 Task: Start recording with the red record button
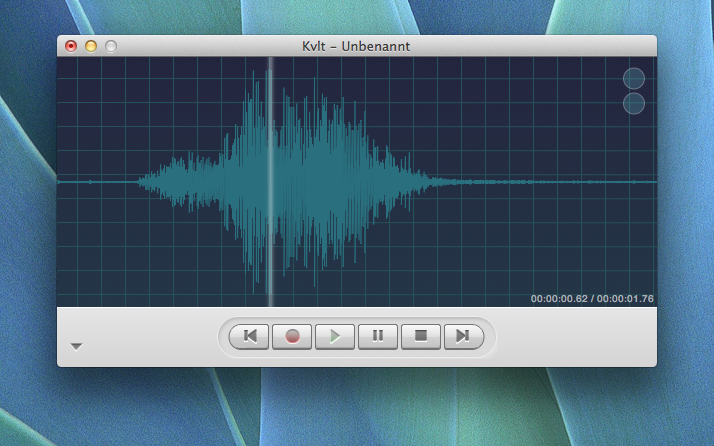(292, 337)
